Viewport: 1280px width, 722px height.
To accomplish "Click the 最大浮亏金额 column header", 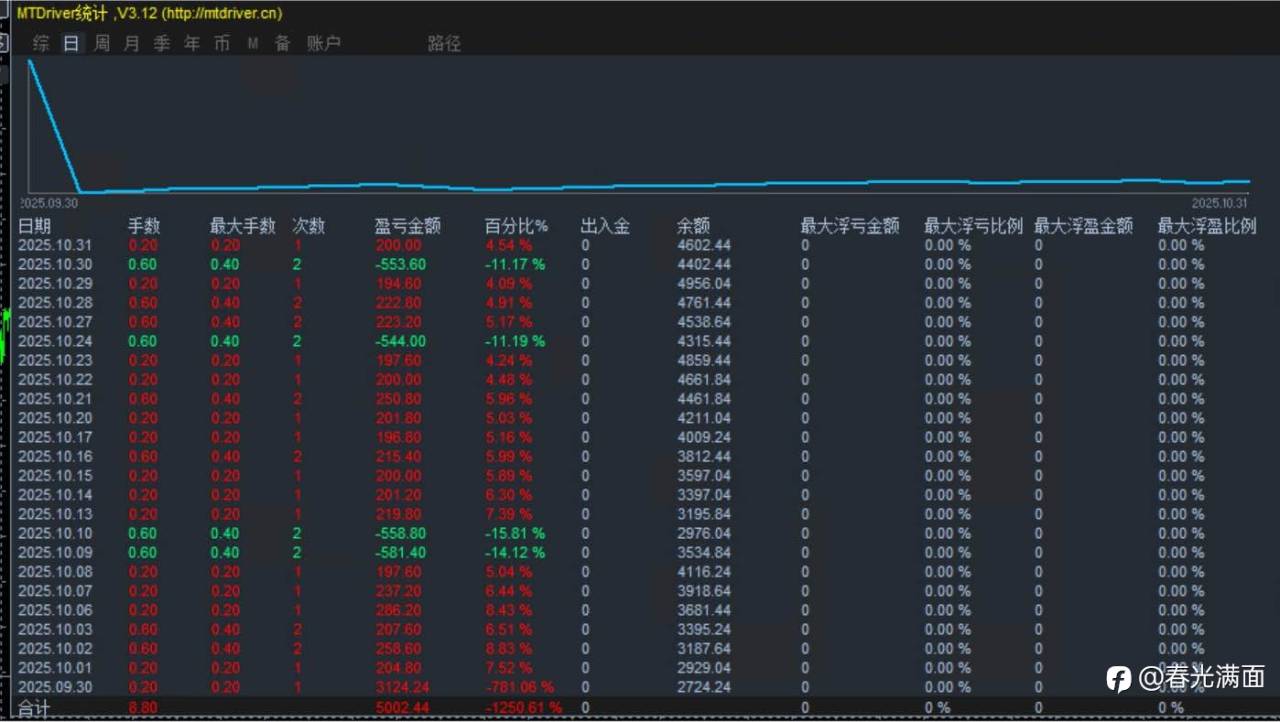I will click(850, 226).
